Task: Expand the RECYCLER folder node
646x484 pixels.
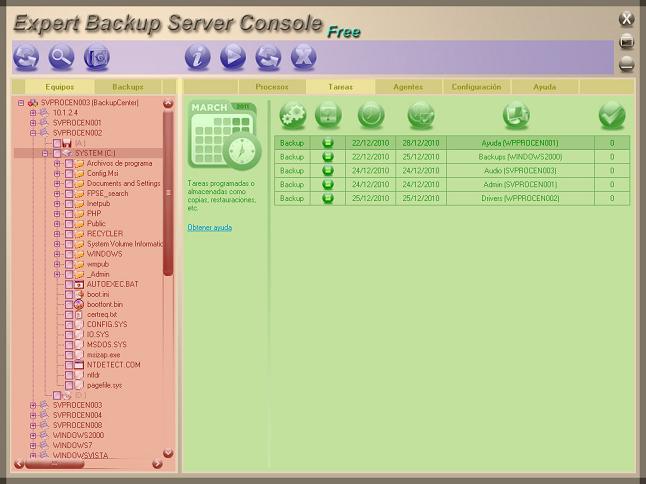Action: (x=57, y=234)
